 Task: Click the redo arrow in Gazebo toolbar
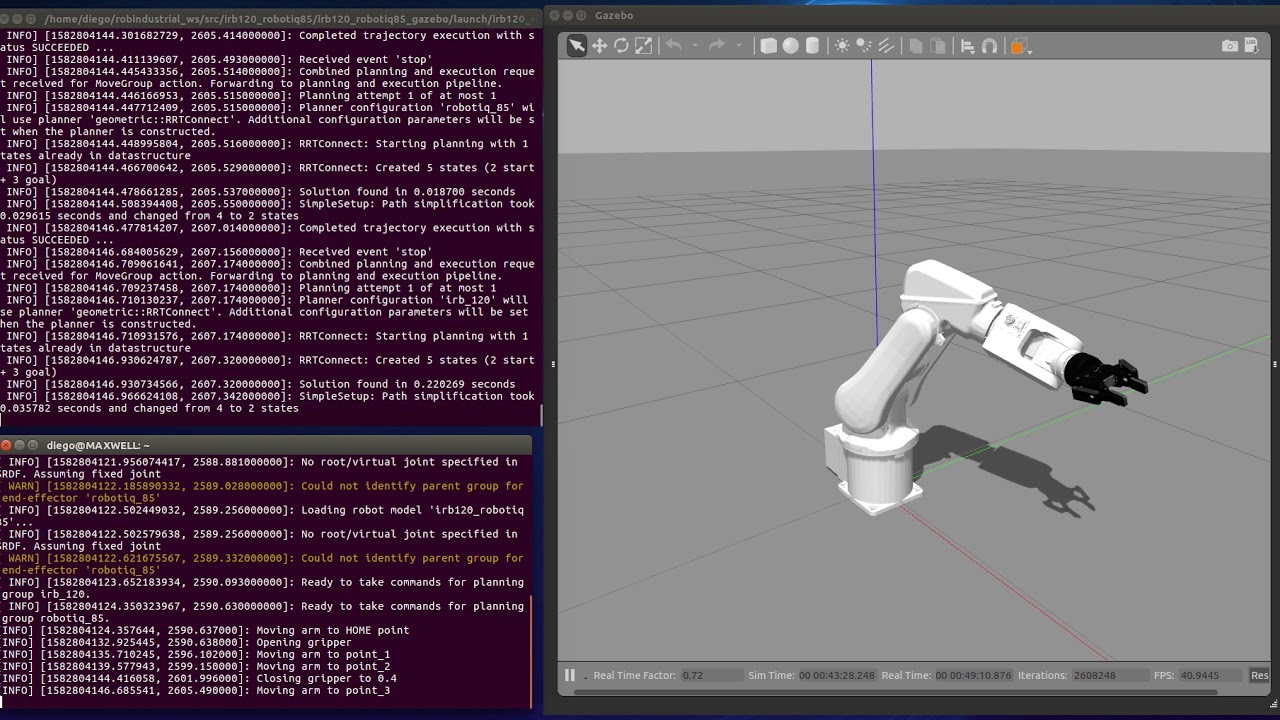click(717, 46)
